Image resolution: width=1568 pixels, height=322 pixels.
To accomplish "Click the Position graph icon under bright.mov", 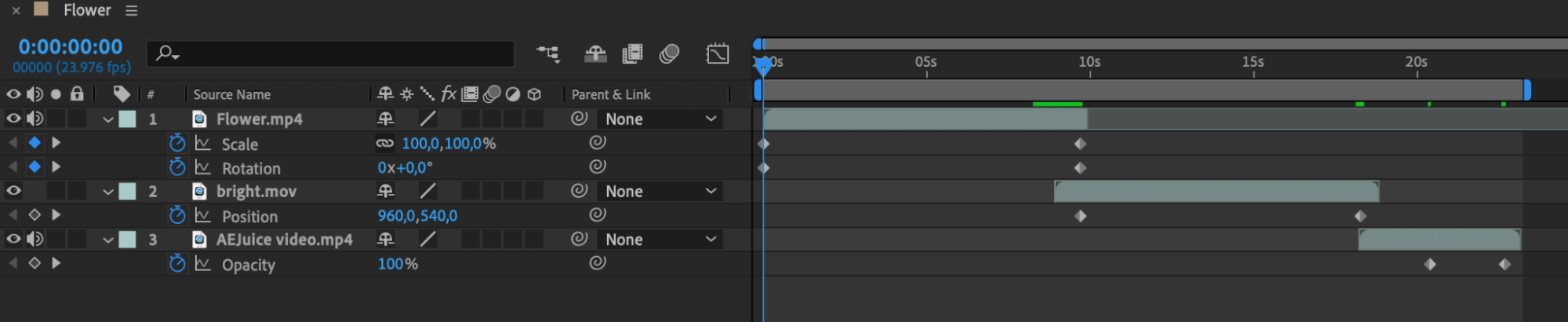I will click(x=203, y=215).
